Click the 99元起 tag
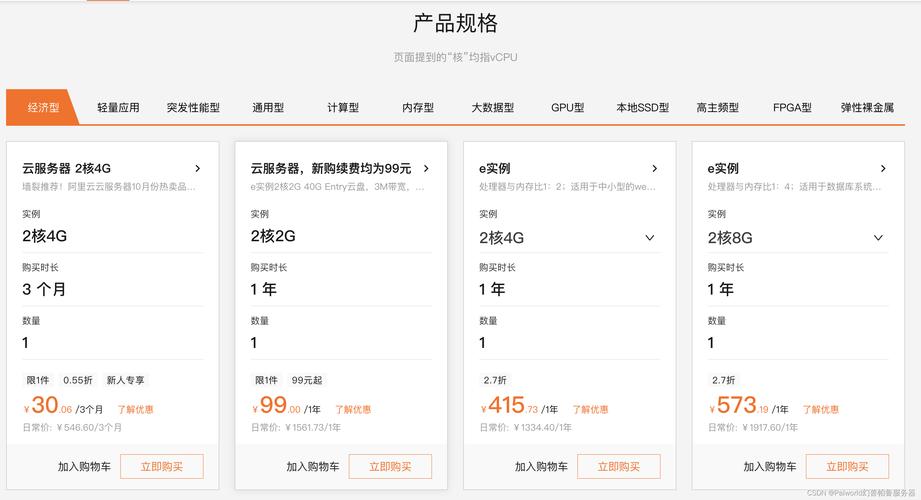 click(307, 380)
